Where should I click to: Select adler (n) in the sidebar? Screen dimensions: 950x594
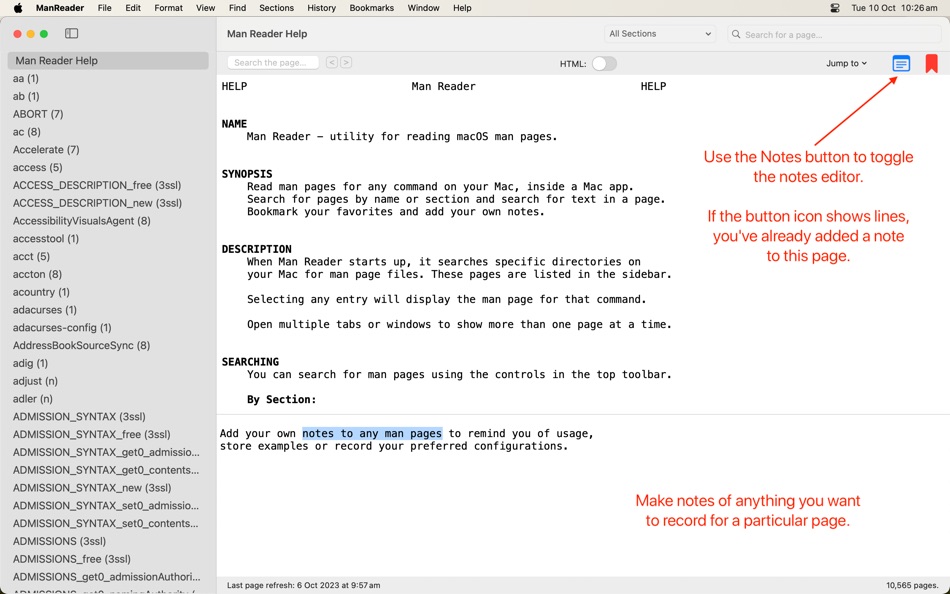click(x=108, y=399)
